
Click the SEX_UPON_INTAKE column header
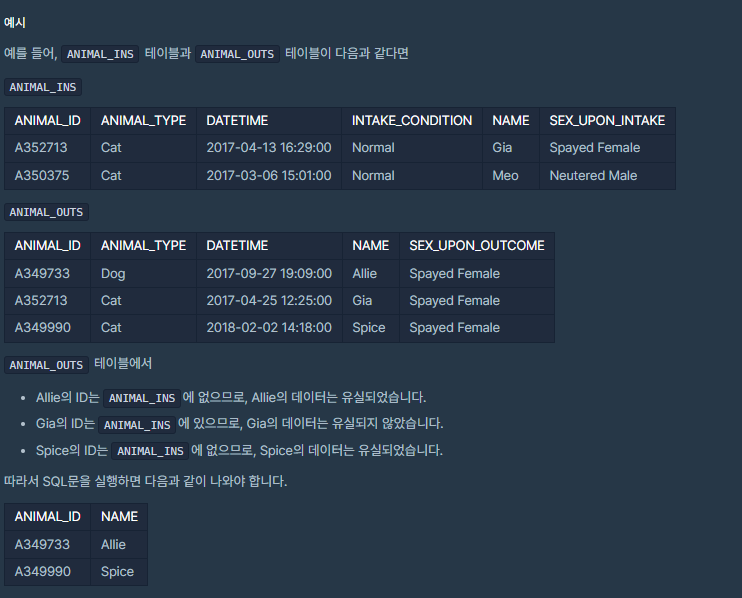pyautogui.click(x=607, y=121)
